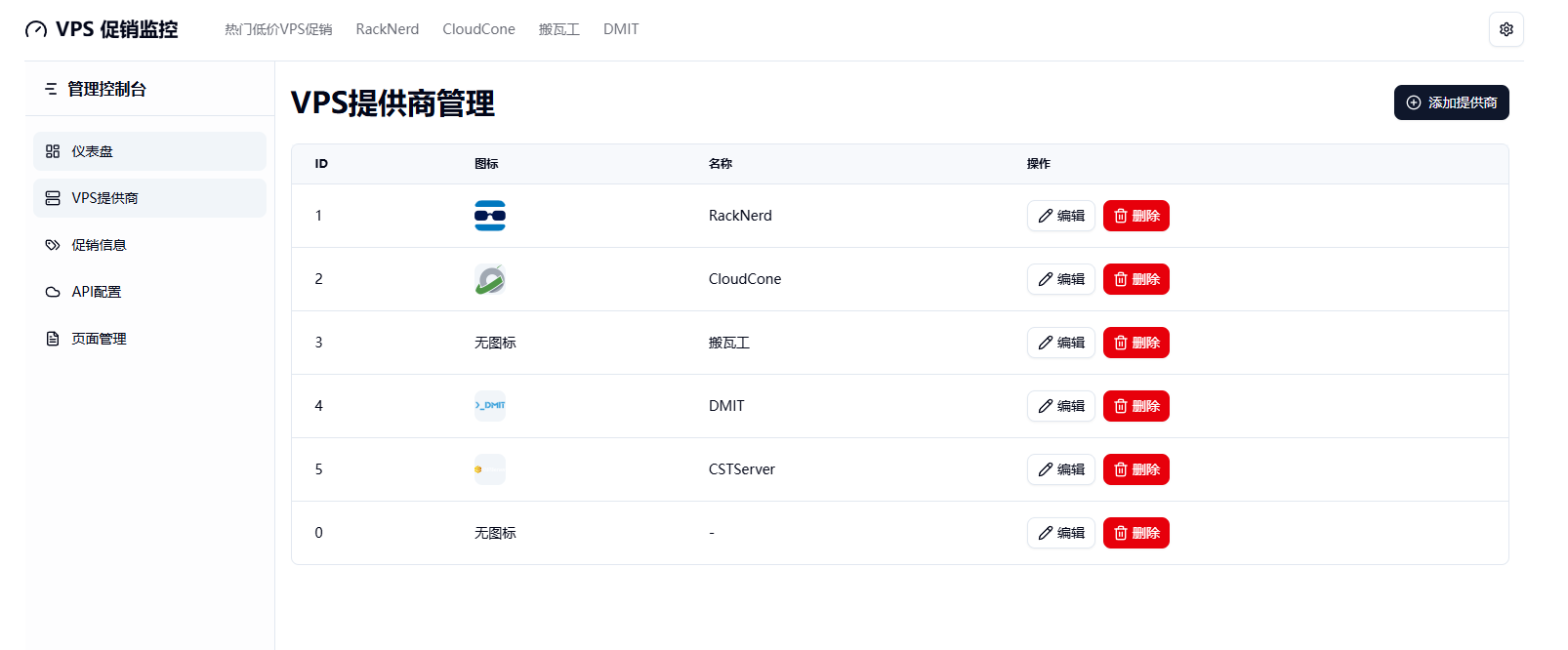Screen dimensions: 1568x650
Task: Edit the CloudCone provider row
Action: pyautogui.click(x=1061, y=279)
